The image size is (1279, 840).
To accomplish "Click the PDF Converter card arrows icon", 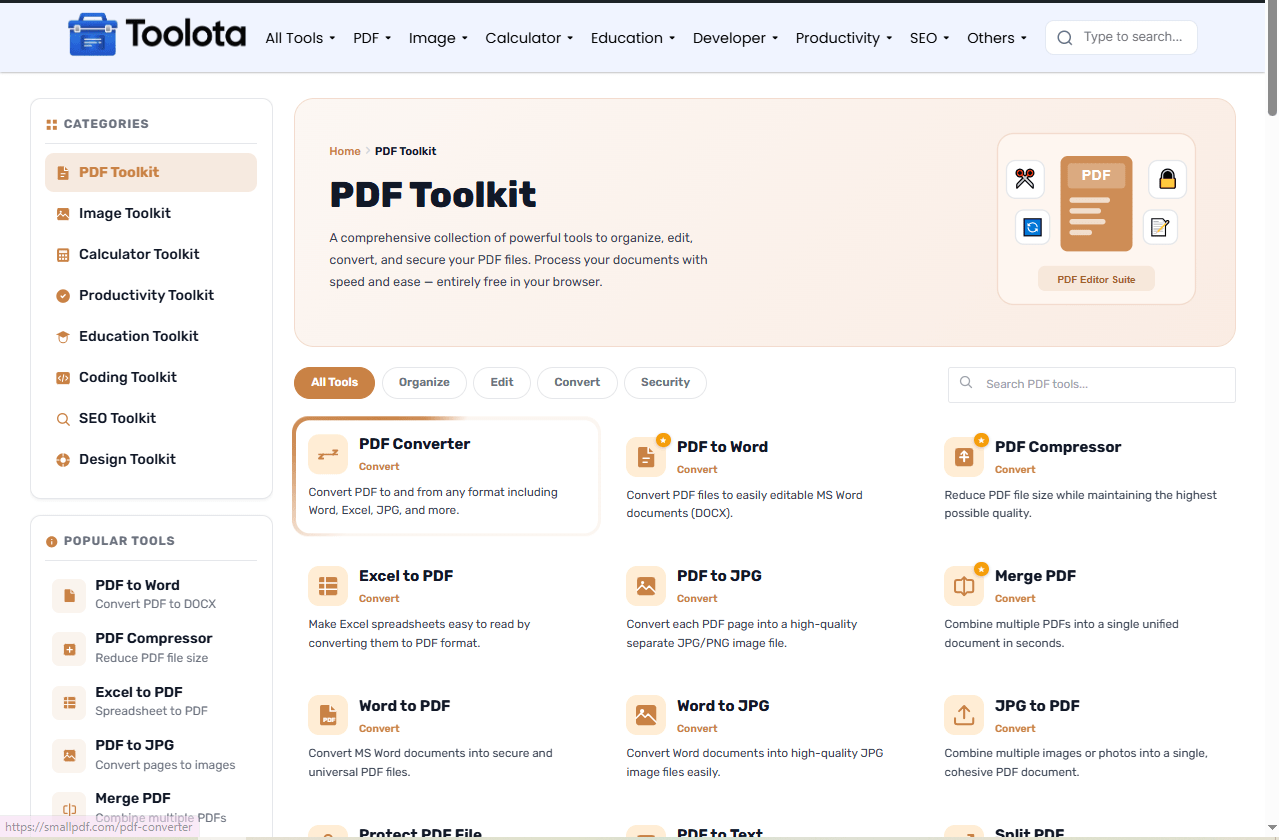I will tap(328, 454).
